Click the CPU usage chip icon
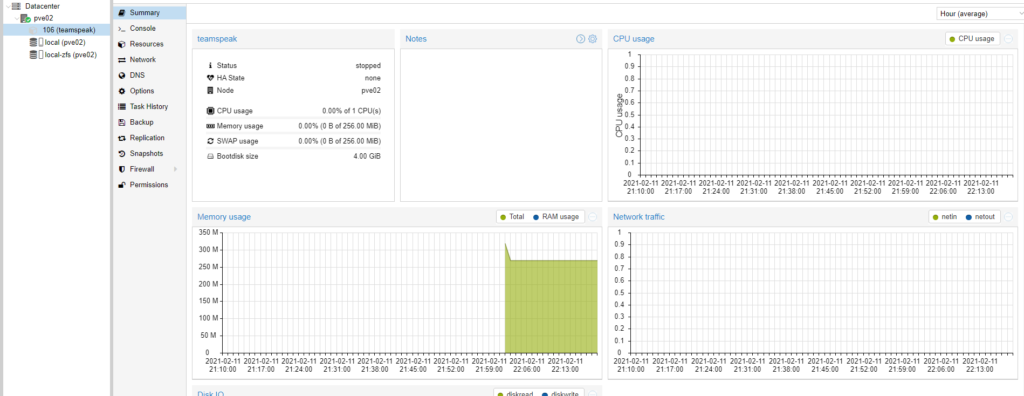This screenshot has width=1024, height=396. point(210,111)
